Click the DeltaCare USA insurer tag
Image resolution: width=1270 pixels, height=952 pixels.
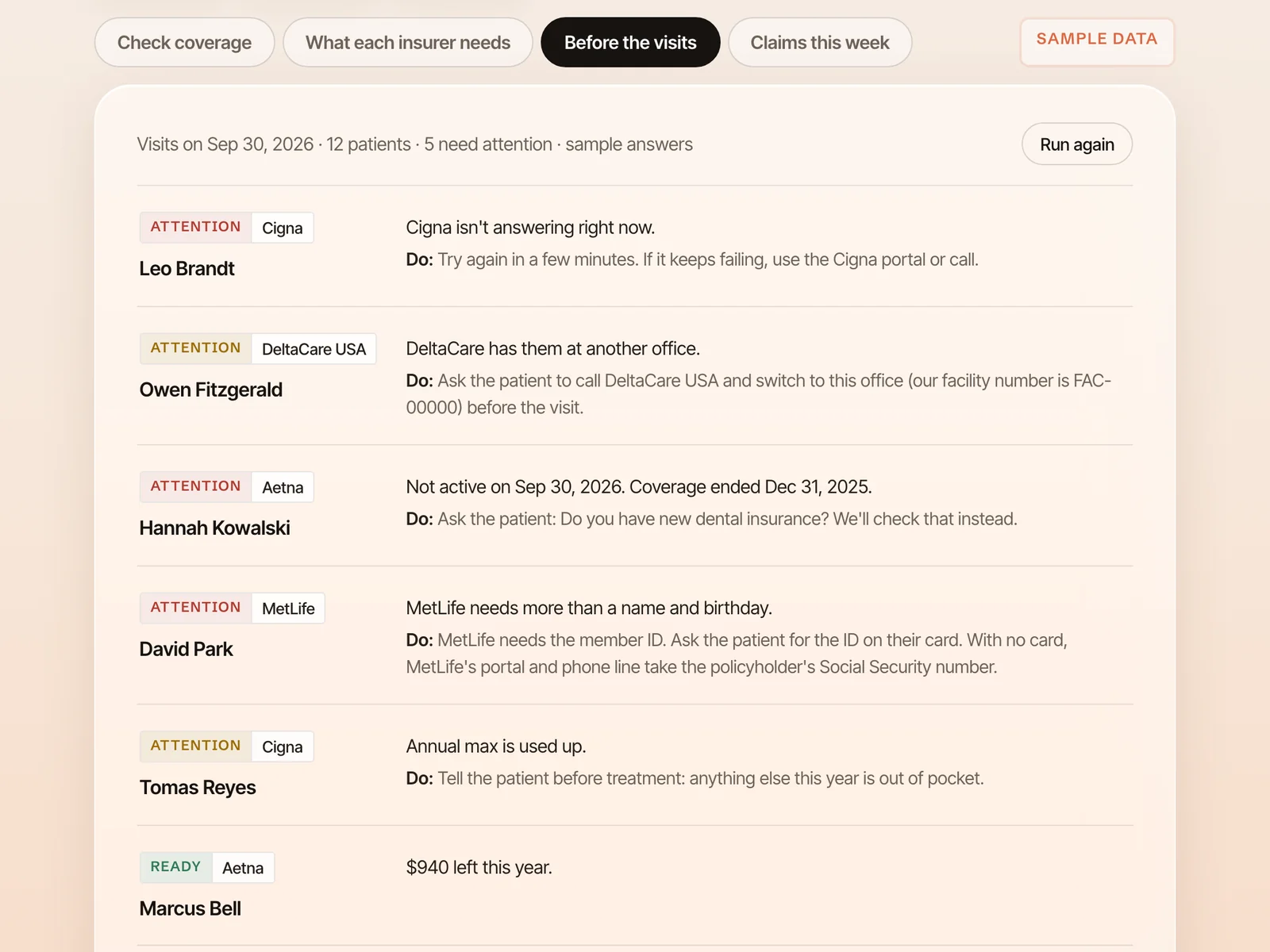[314, 349]
